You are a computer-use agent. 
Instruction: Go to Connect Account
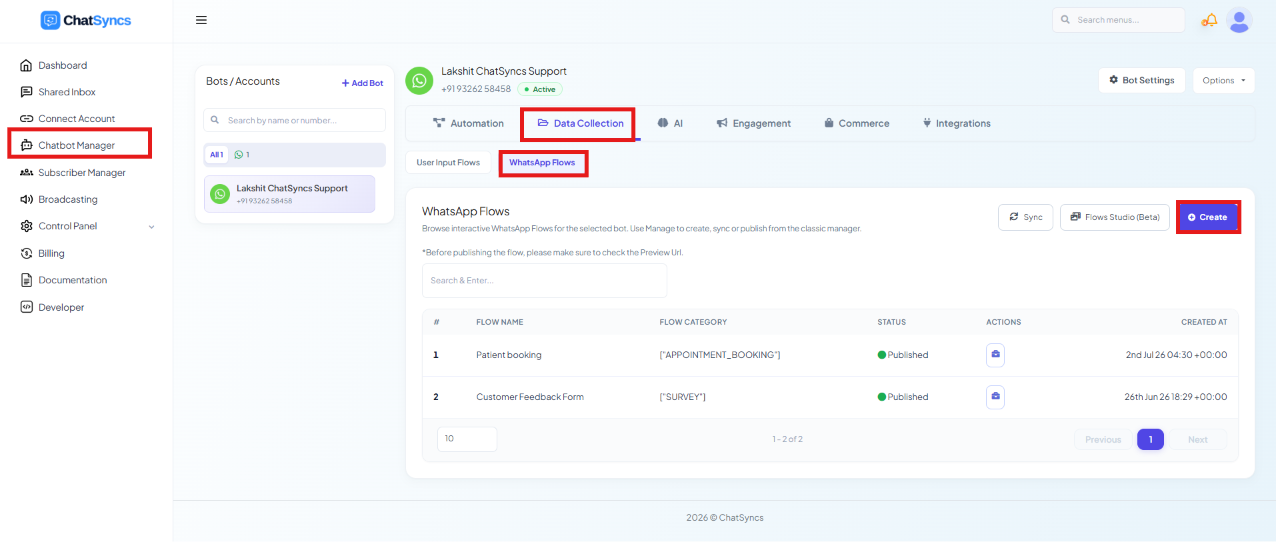click(x=76, y=119)
